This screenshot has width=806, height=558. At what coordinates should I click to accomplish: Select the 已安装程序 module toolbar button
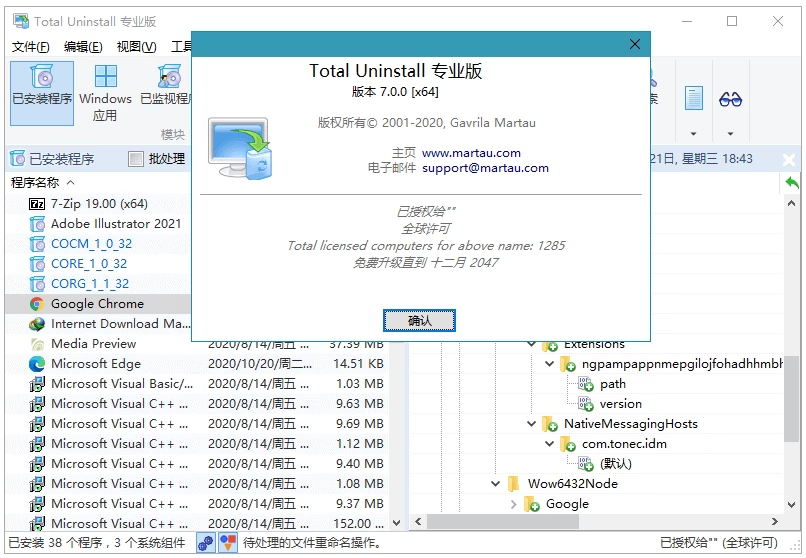(42, 93)
